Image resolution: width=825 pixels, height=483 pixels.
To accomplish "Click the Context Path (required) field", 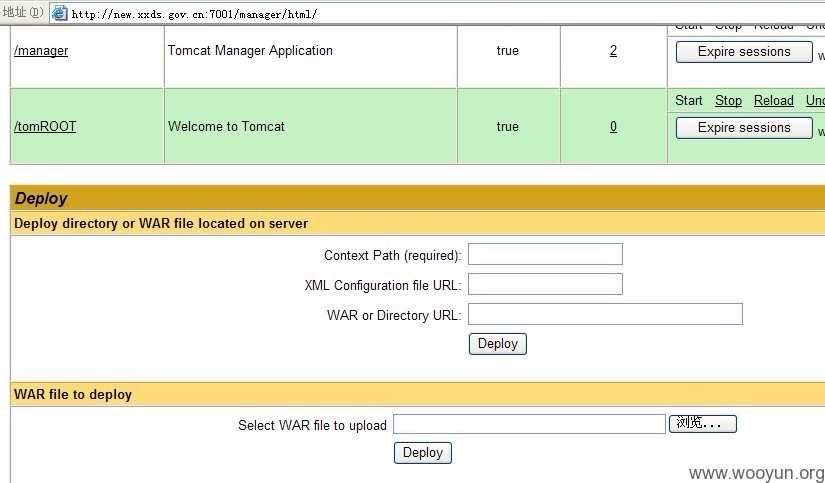I will [x=545, y=254].
